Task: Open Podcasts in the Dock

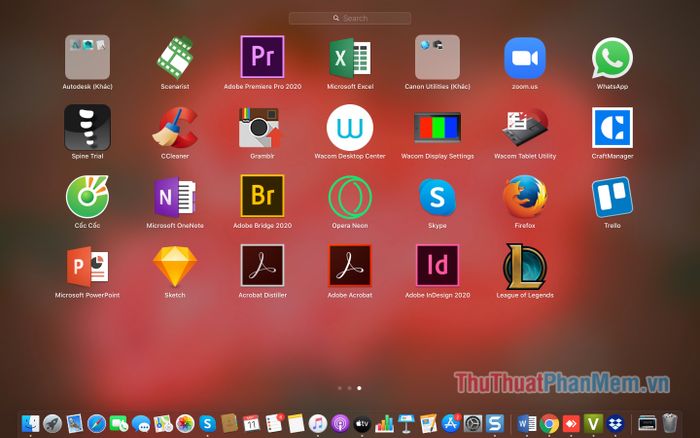Action: pos(340,423)
